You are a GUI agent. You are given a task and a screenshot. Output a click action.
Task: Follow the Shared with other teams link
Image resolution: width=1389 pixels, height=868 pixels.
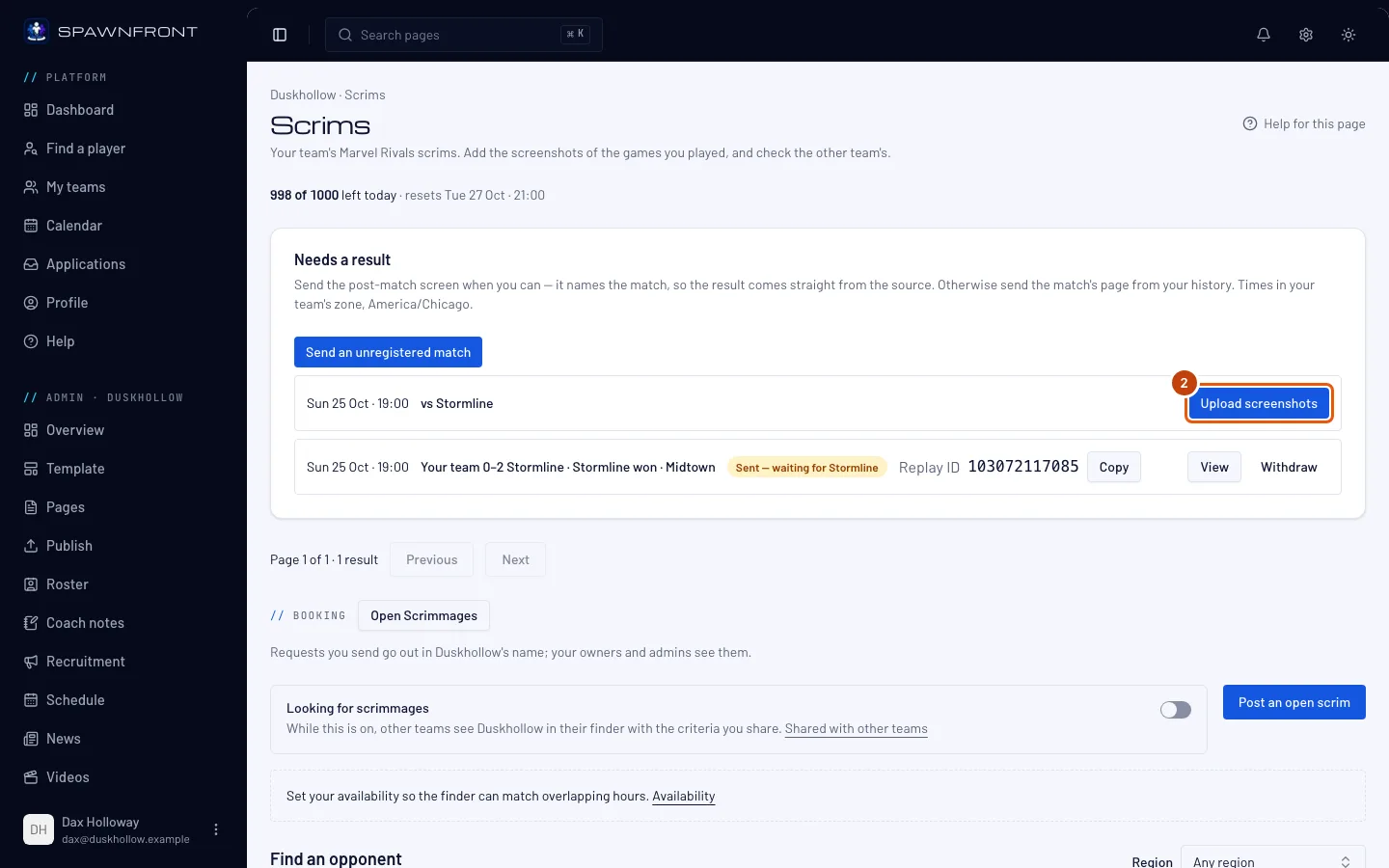pyautogui.click(x=857, y=729)
